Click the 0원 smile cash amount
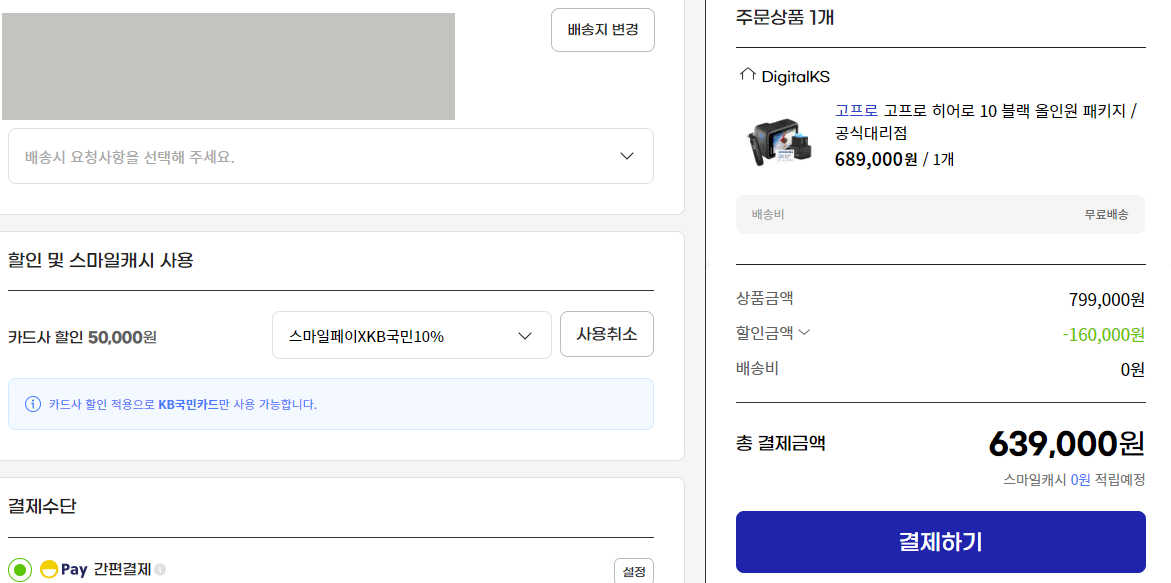 [1081, 480]
